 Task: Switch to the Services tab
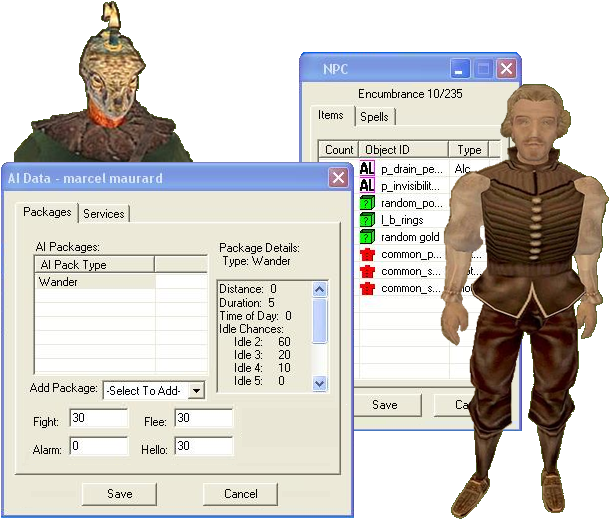(x=104, y=214)
